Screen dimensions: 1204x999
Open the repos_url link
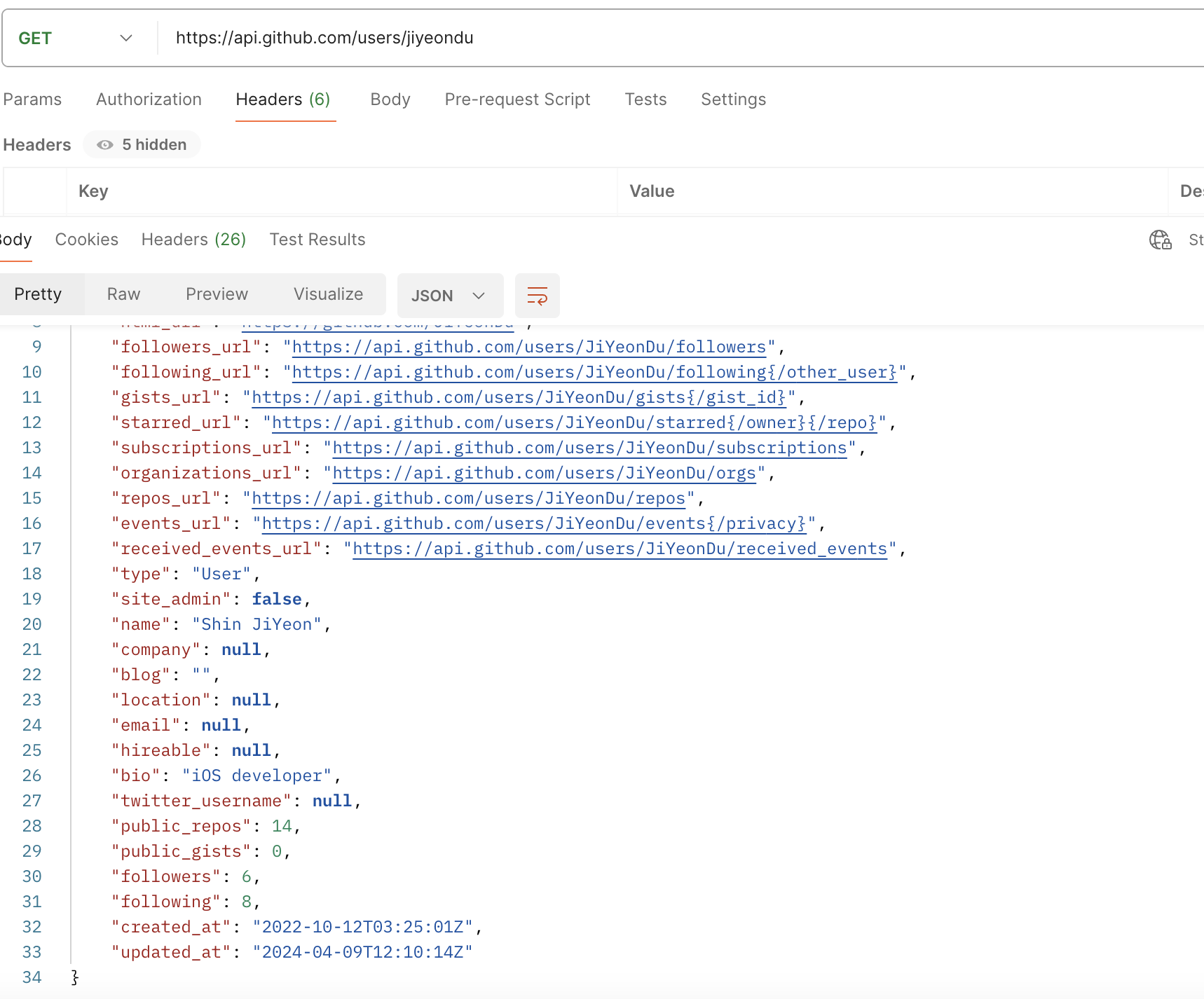pos(468,498)
